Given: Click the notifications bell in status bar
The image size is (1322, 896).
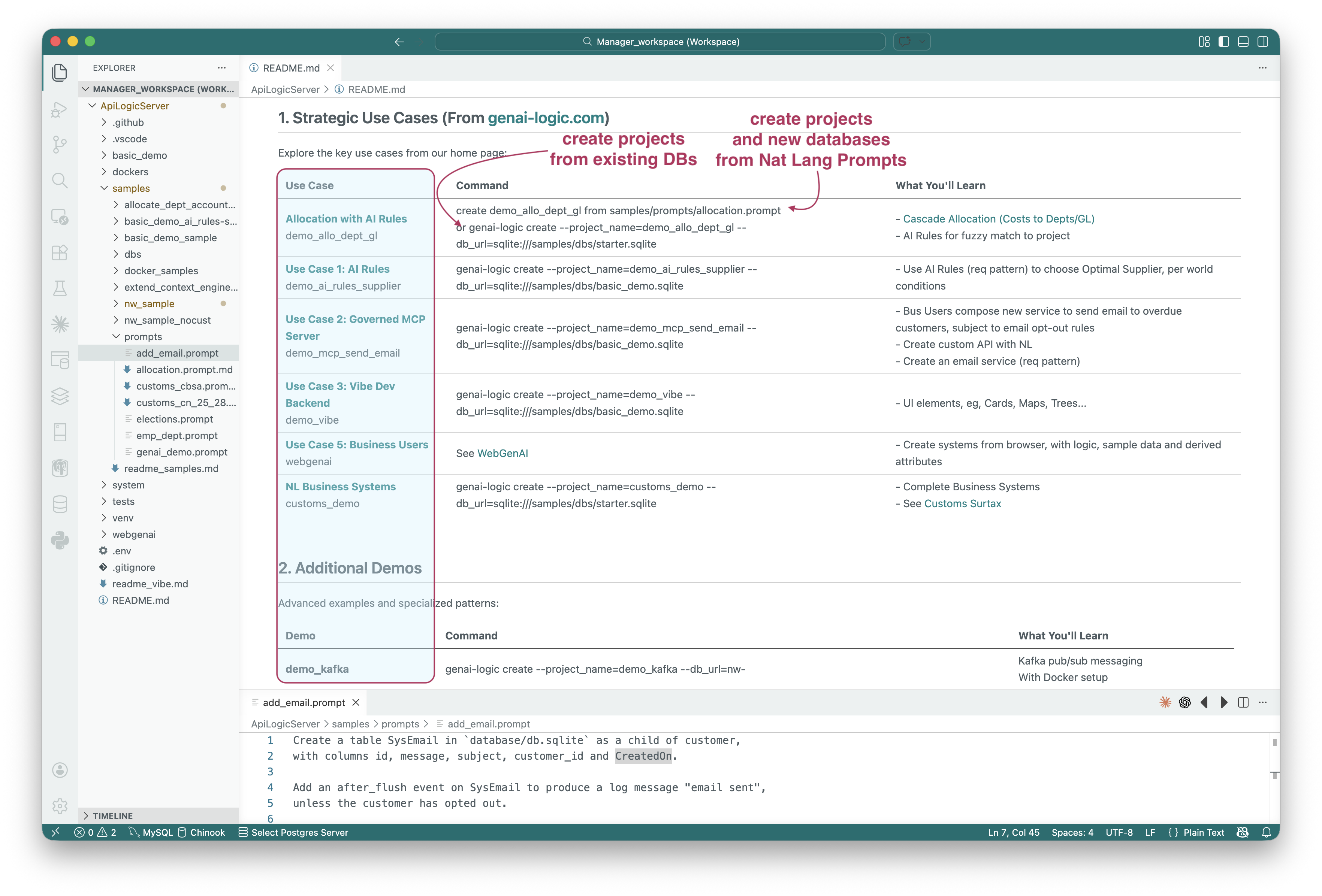Looking at the screenshot, I should [x=1266, y=832].
